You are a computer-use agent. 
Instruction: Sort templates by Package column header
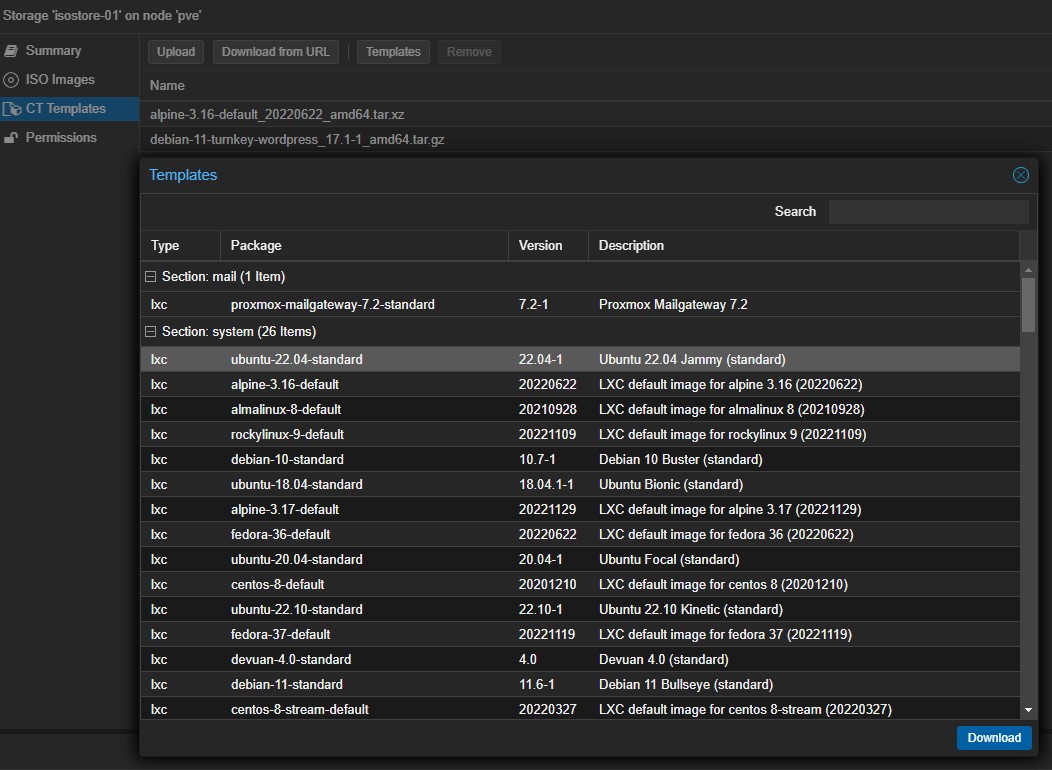point(256,245)
